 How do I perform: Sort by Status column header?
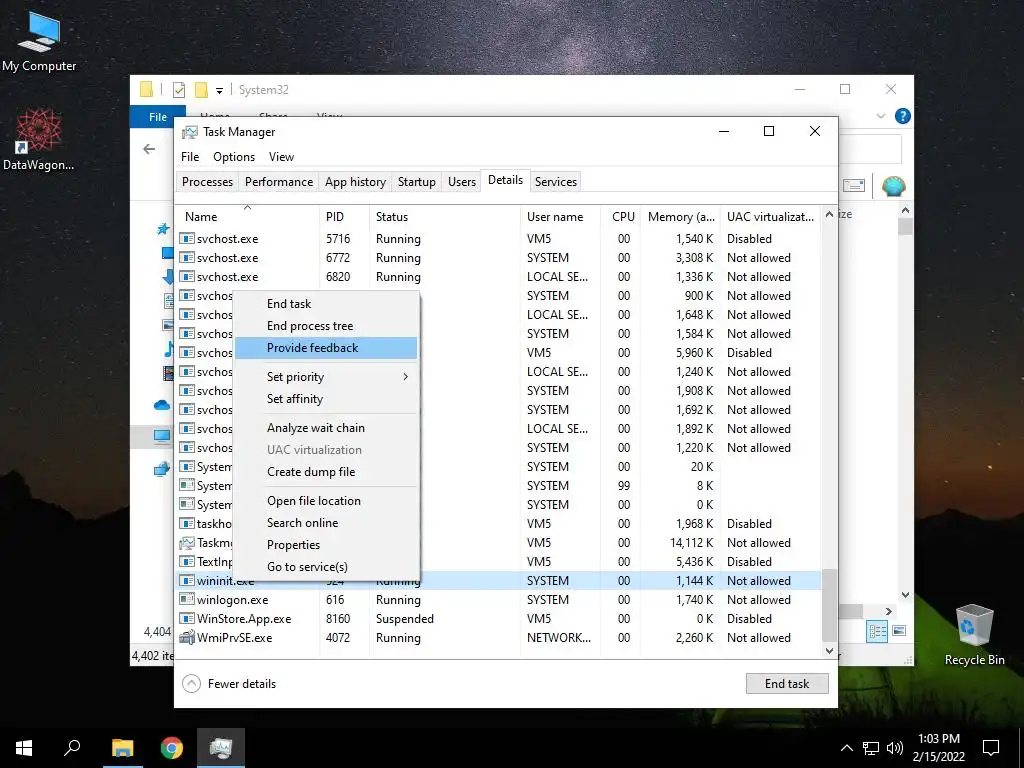[x=445, y=216]
